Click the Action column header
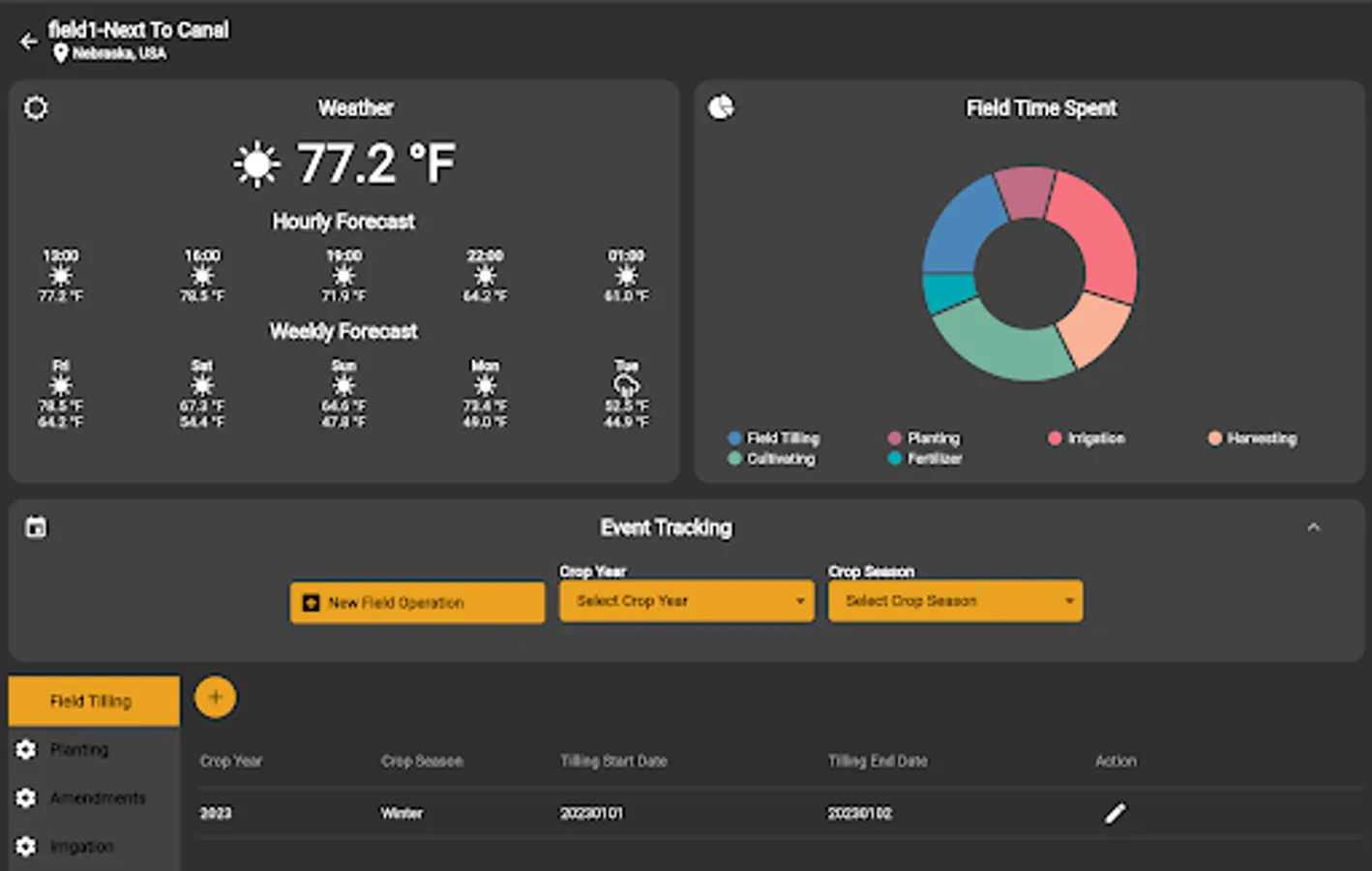This screenshot has width=1372, height=871. click(1116, 761)
